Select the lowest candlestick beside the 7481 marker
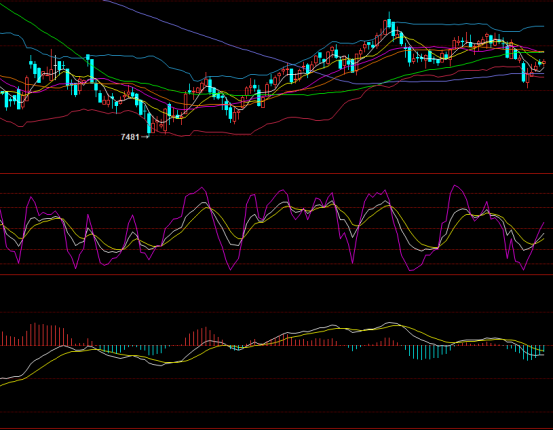554x430 pixels. (149, 123)
